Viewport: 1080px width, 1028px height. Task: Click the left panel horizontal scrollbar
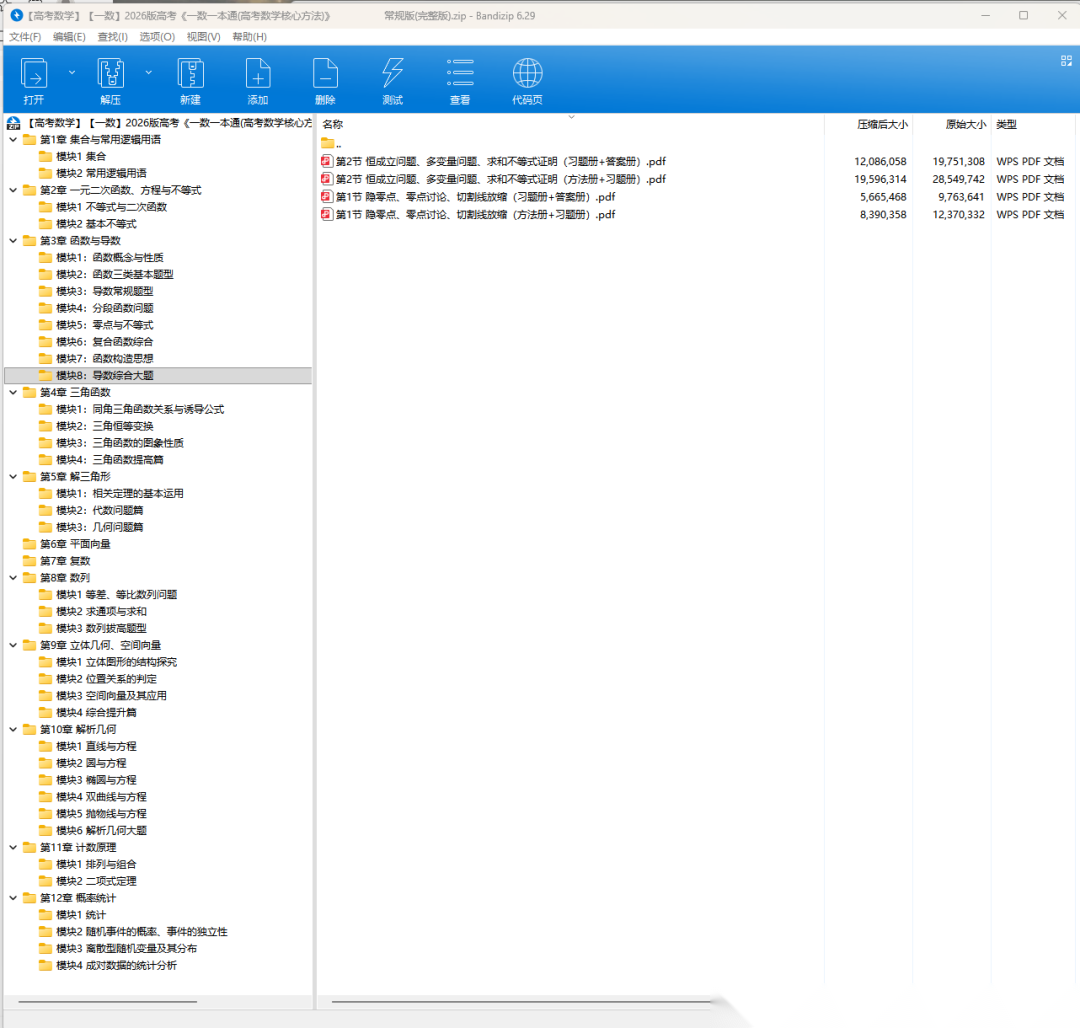point(108,1001)
